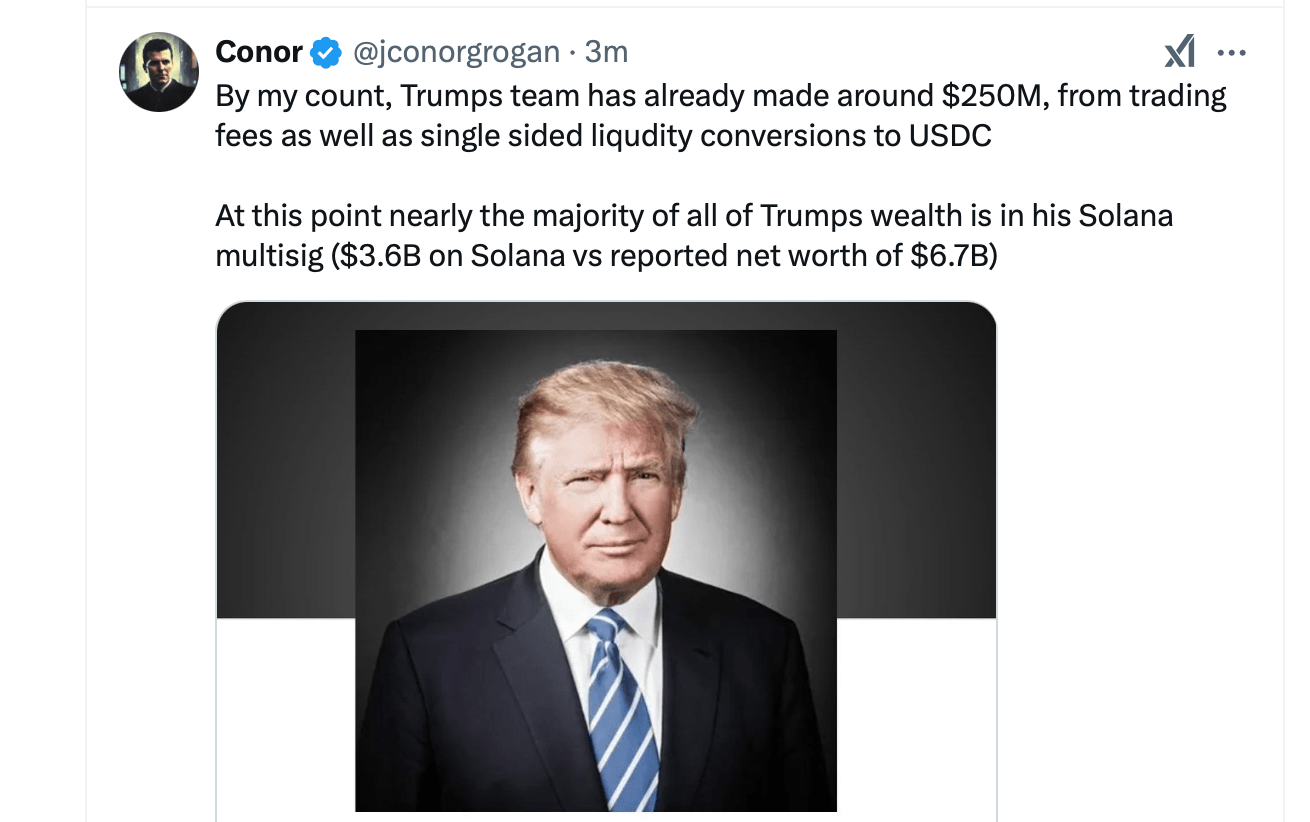Select the display name Conor

[x=257, y=51]
